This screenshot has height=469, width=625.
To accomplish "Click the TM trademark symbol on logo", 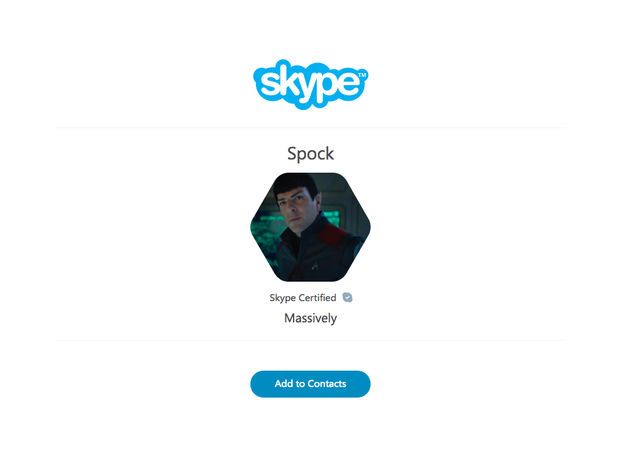I will (x=362, y=75).
